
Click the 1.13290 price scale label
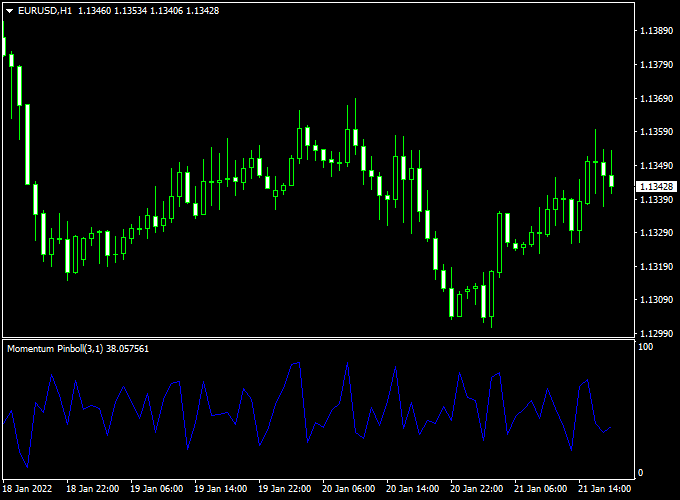coord(657,233)
